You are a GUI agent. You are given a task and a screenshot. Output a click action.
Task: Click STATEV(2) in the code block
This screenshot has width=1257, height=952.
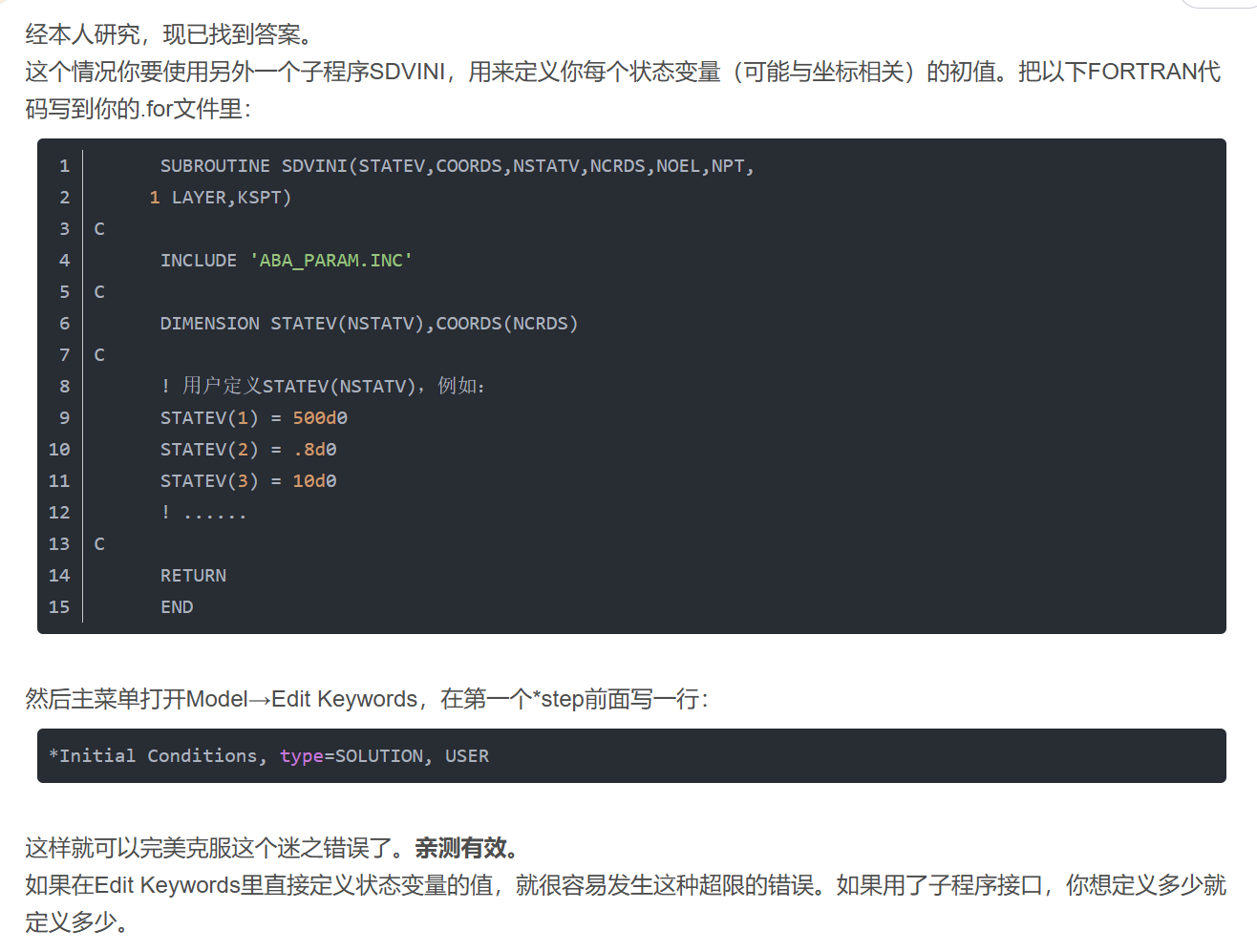pyautogui.click(x=209, y=450)
